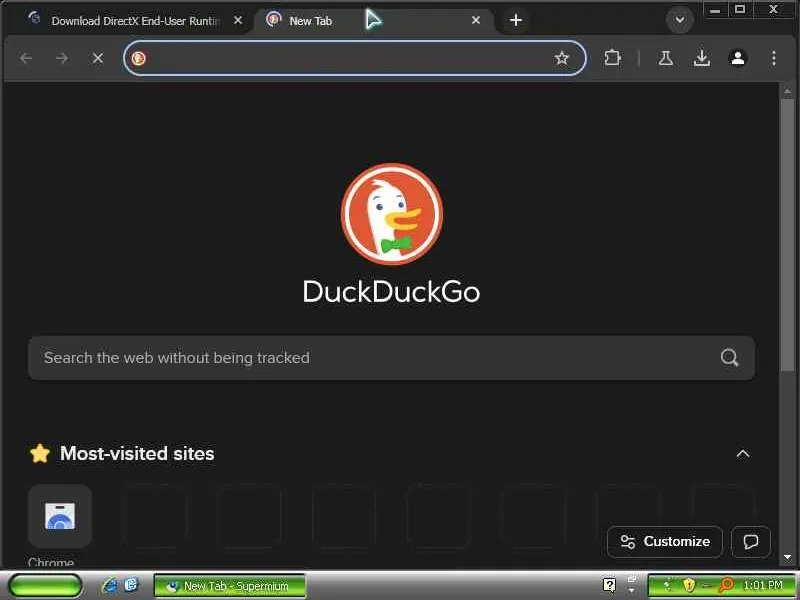The image size is (800, 600).
Task: Close the New Tab tab
Action: click(476, 20)
